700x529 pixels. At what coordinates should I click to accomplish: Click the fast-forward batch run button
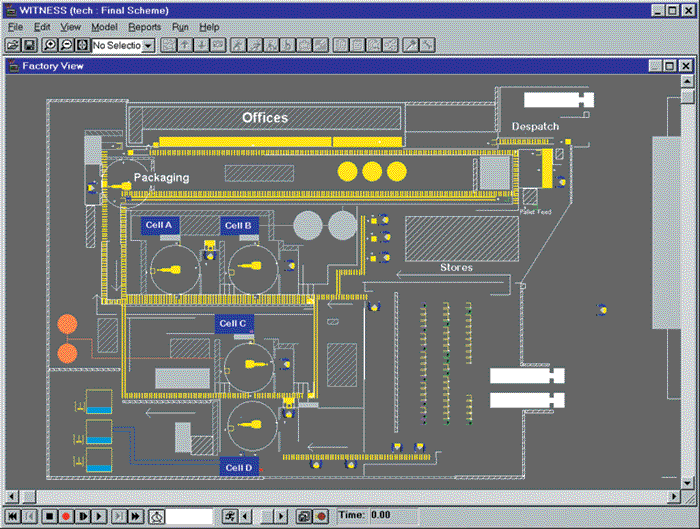pyautogui.click(x=134, y=516)
